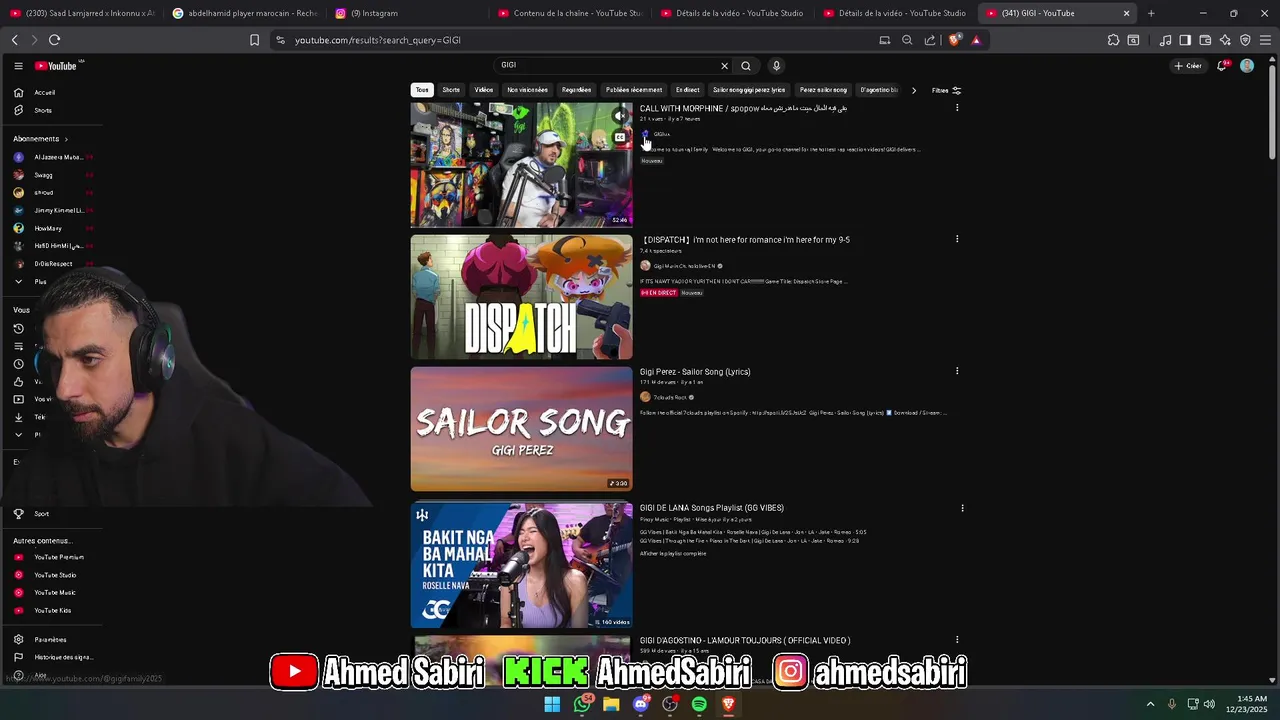1280x720 pixels.
Task: Open the Sailor Song thumbnail
Action: click(521, 429)
